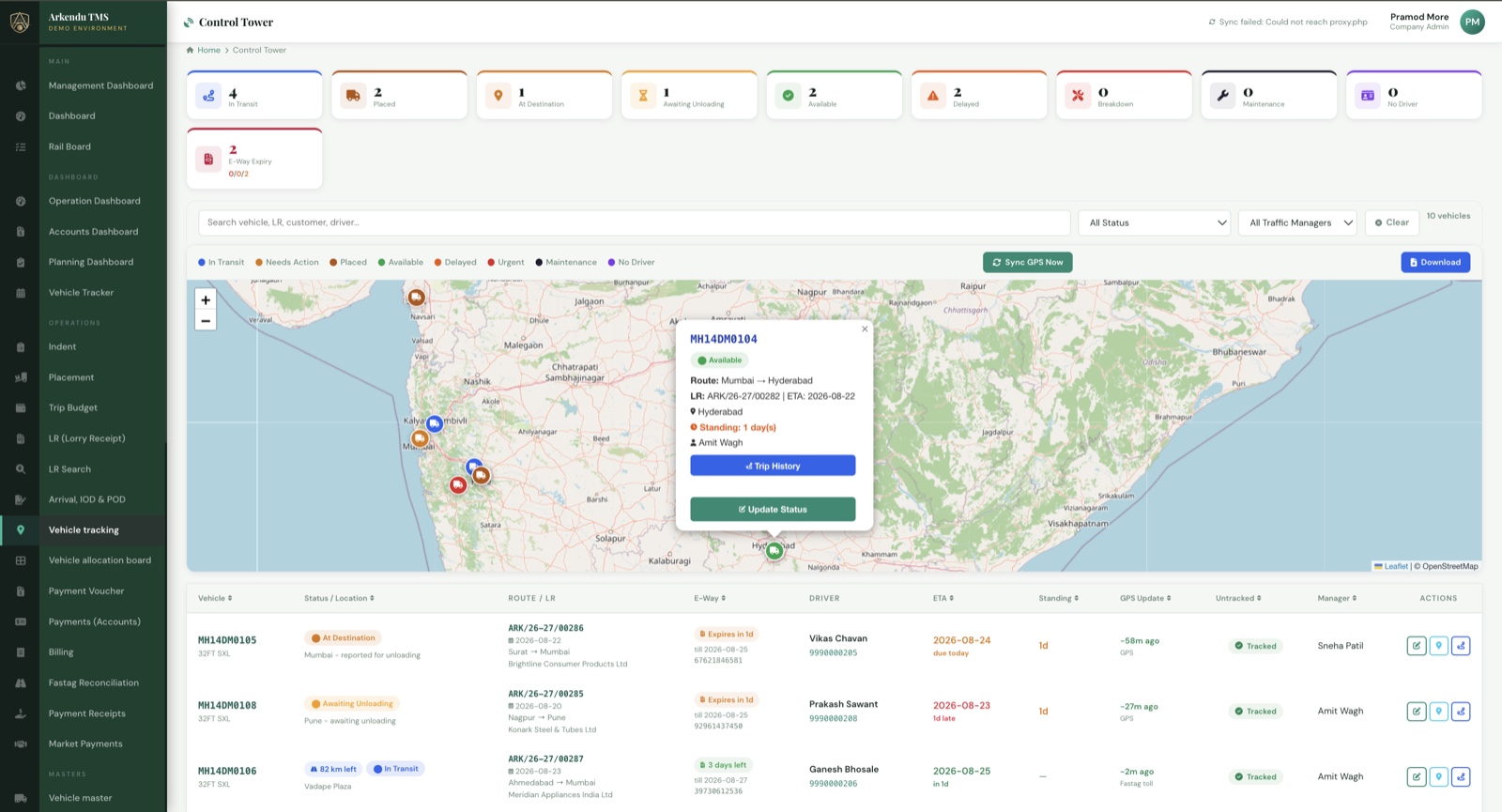Click edit icon for MH14DM0106 row
1502x812 pixels.
(x=1417, y=776)
